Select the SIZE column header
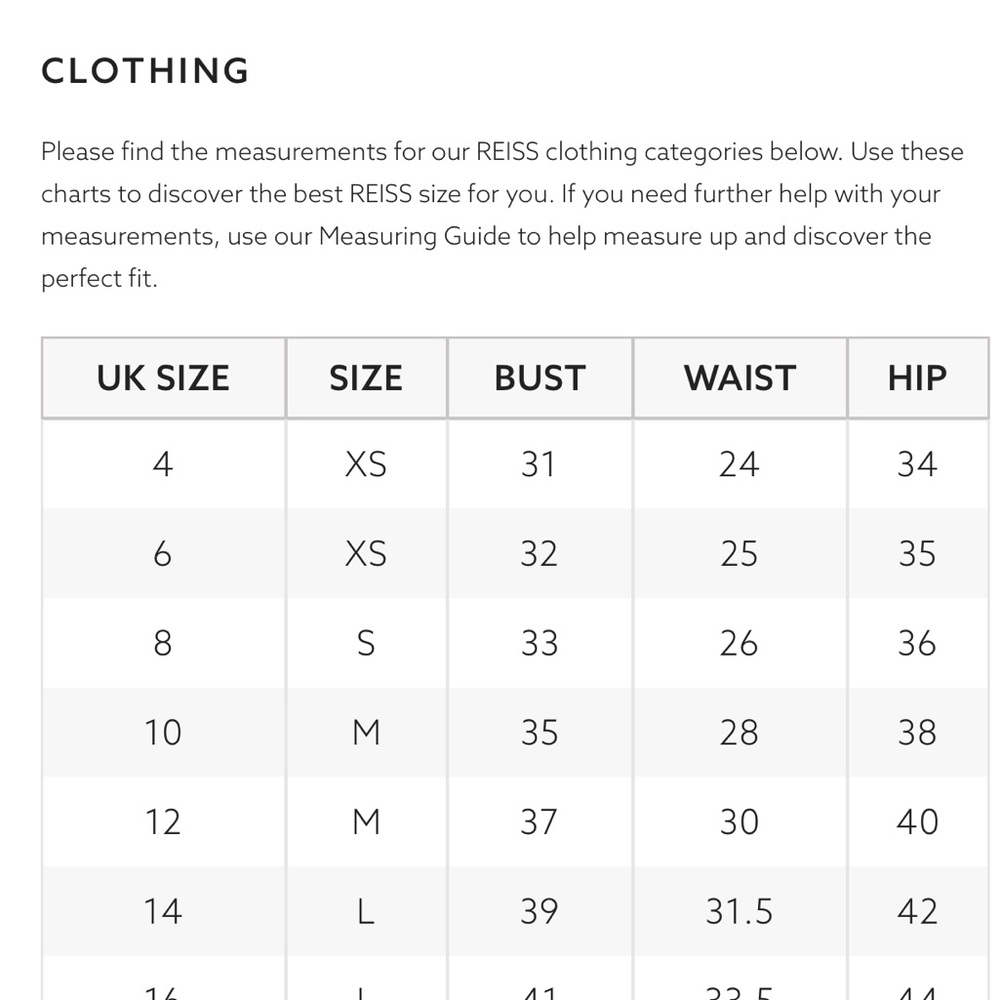The width and height of the screenshot is (1000, 1000). click(x=366, y=378)
